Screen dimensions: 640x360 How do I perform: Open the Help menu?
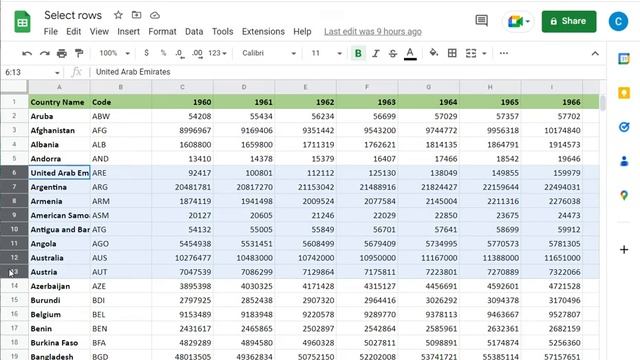(302, 31)
